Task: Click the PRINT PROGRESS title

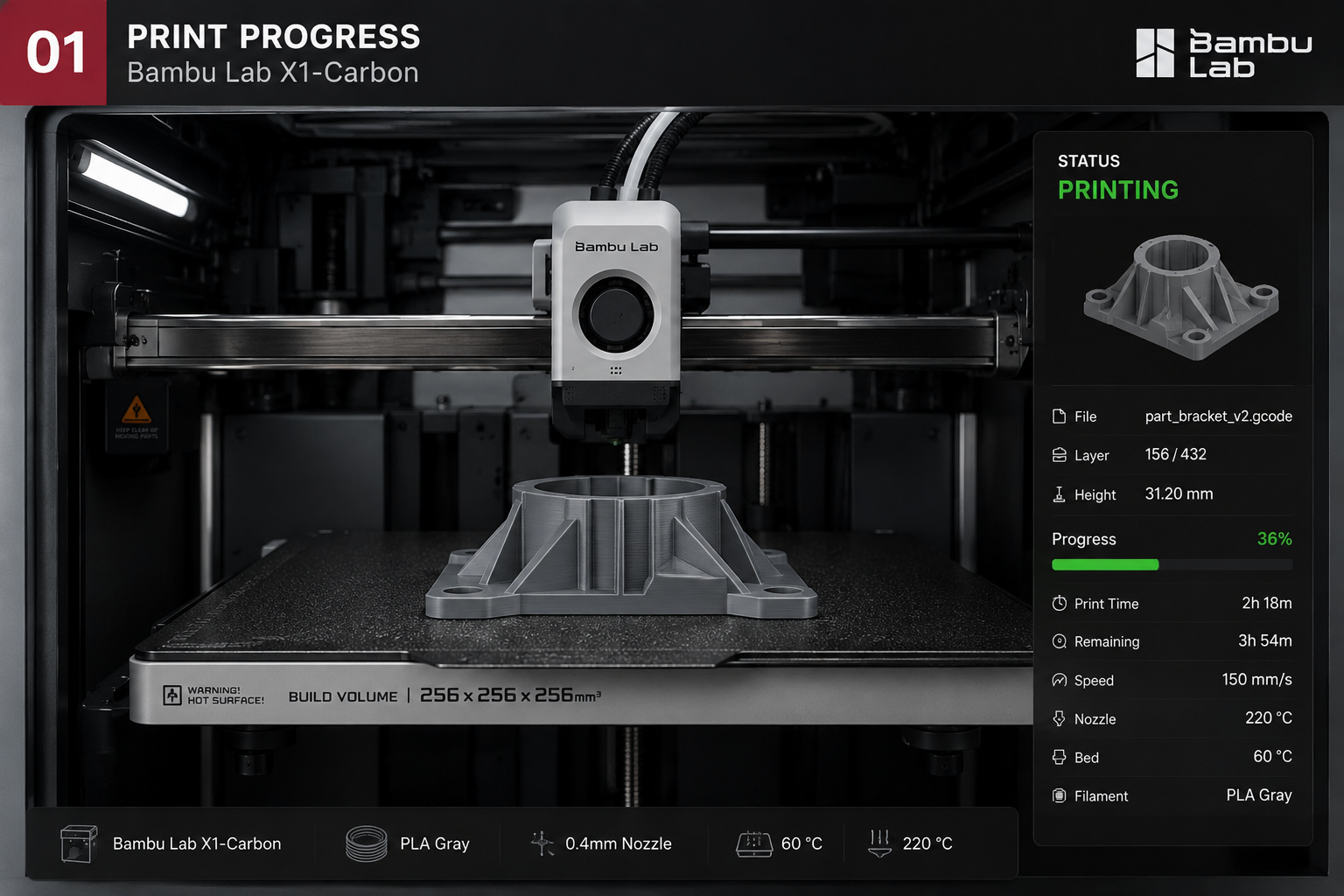Action: tap(274, 37)
